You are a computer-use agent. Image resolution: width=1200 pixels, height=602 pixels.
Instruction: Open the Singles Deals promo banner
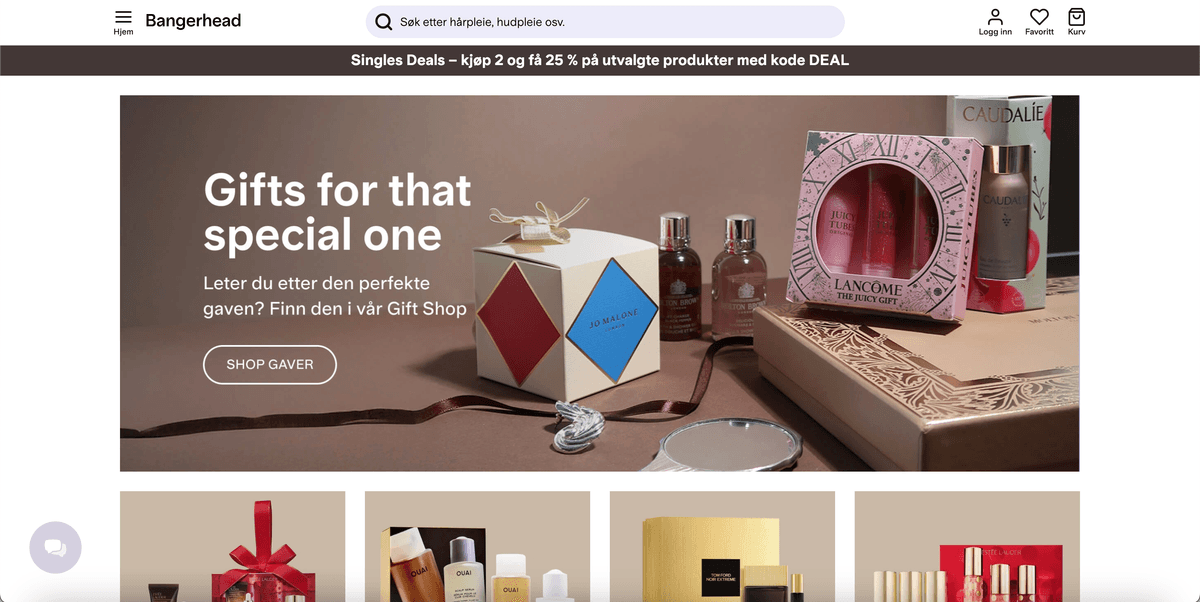tap(600, 60)
